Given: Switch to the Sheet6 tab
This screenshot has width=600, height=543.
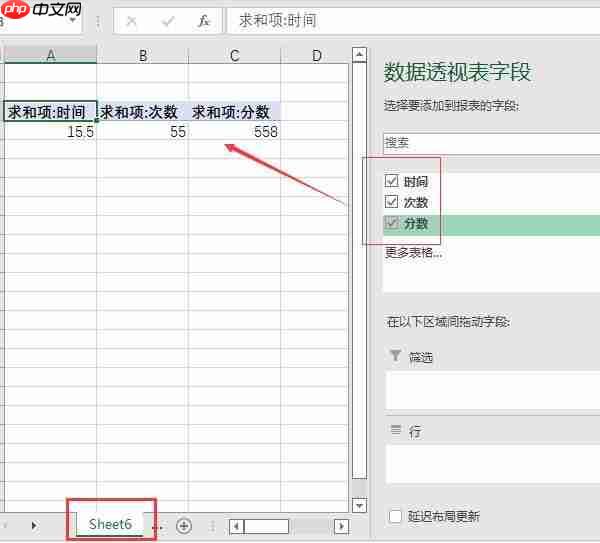Looking at the screenshot, I should tap(110, 524).
